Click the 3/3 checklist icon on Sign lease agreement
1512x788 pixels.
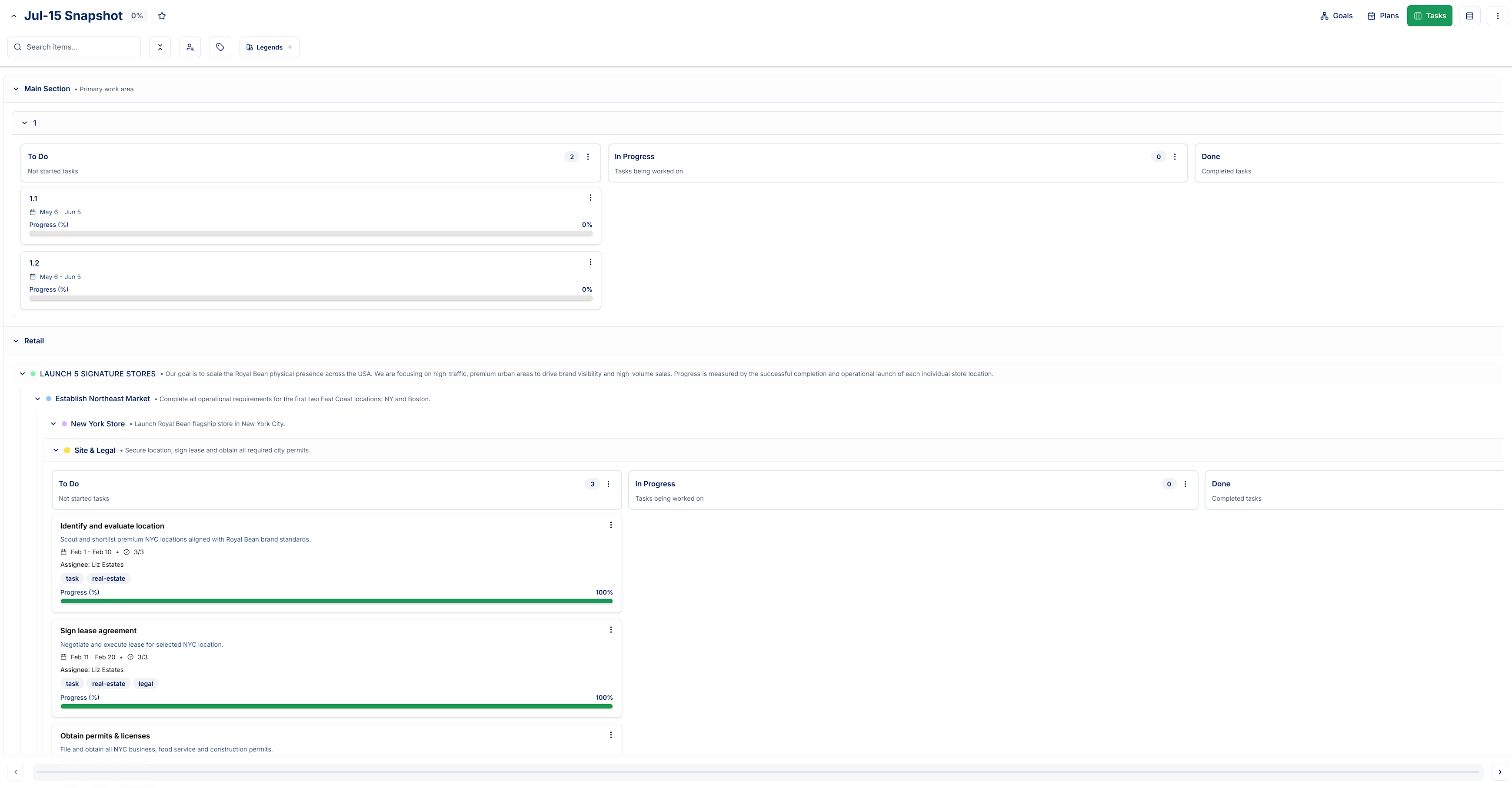130,657
